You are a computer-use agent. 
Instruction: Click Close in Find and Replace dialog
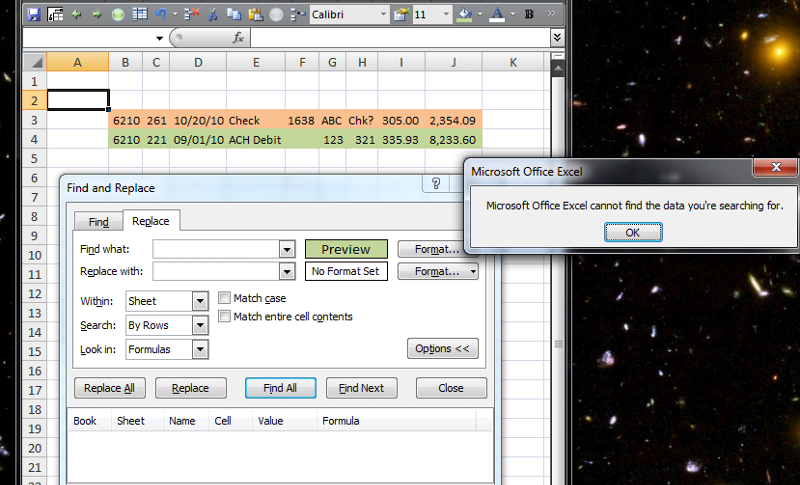[x=451, y=388]
